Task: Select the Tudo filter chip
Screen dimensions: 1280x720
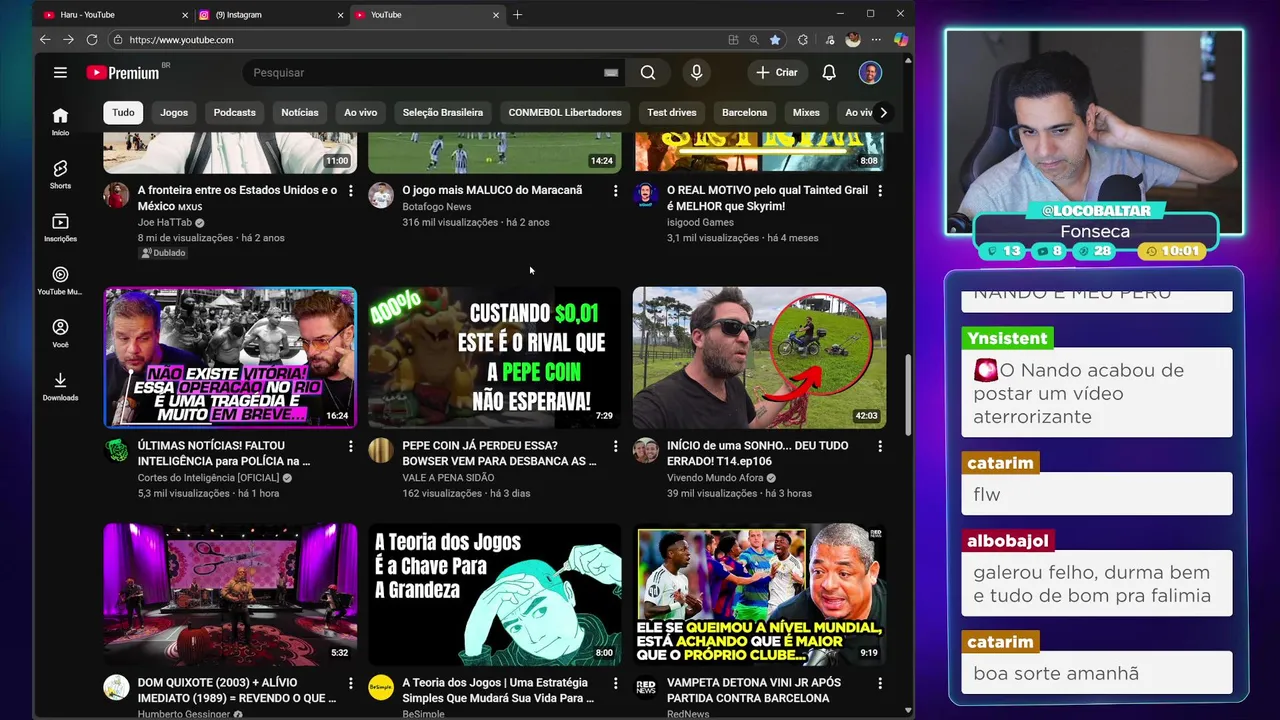Action: pyautogui.click(x=123, y=112)
